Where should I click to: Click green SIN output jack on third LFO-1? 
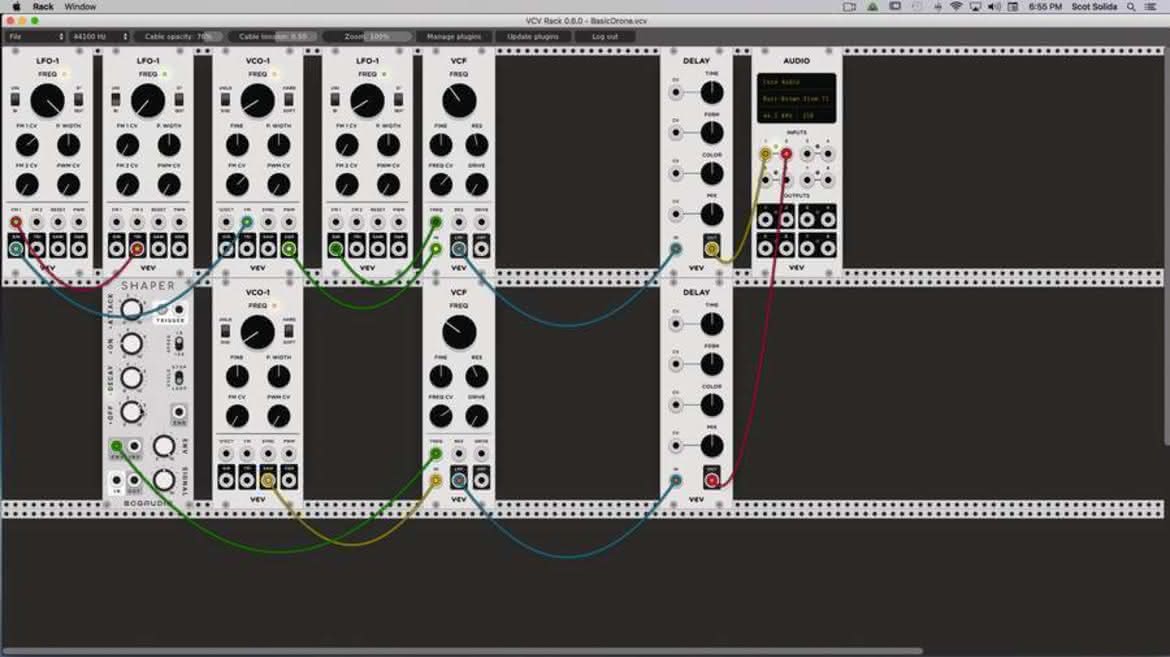tap(336, 249)
